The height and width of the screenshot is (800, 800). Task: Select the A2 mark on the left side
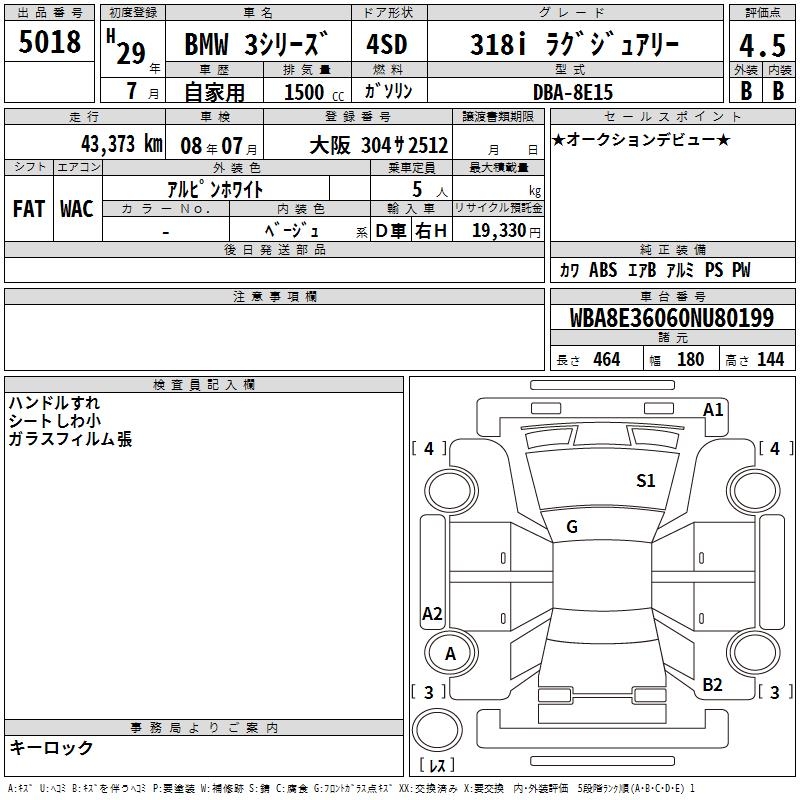(432, 613)
